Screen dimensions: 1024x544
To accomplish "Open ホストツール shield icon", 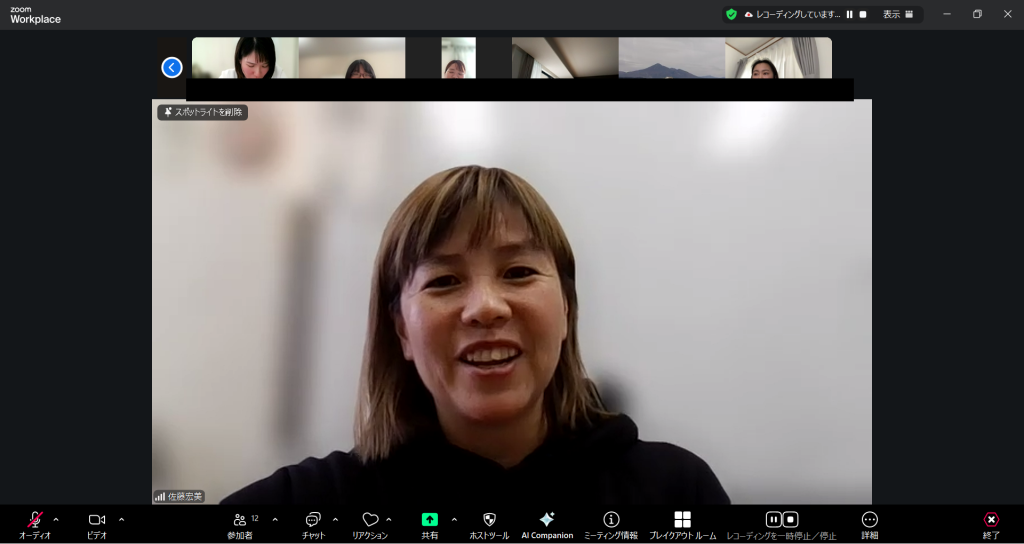I will 489,520.
